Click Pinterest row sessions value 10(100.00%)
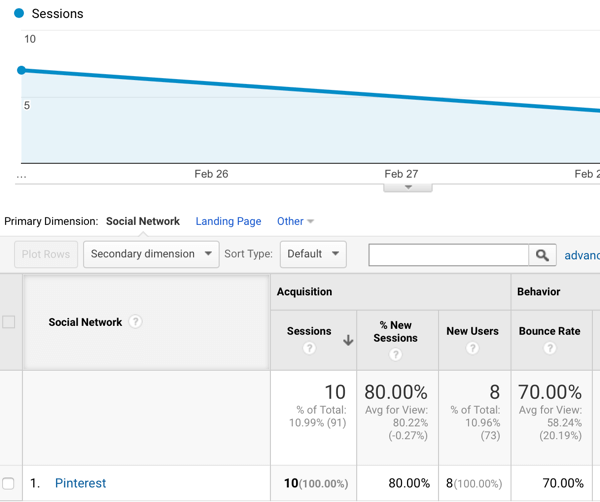 point(316,483)
